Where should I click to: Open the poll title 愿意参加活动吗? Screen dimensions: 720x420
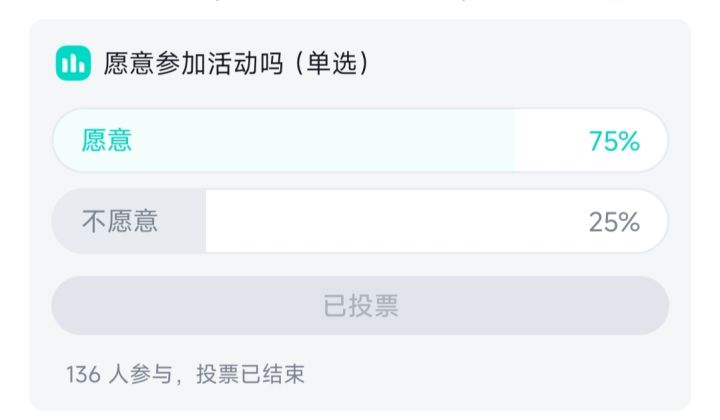(192, 63)
